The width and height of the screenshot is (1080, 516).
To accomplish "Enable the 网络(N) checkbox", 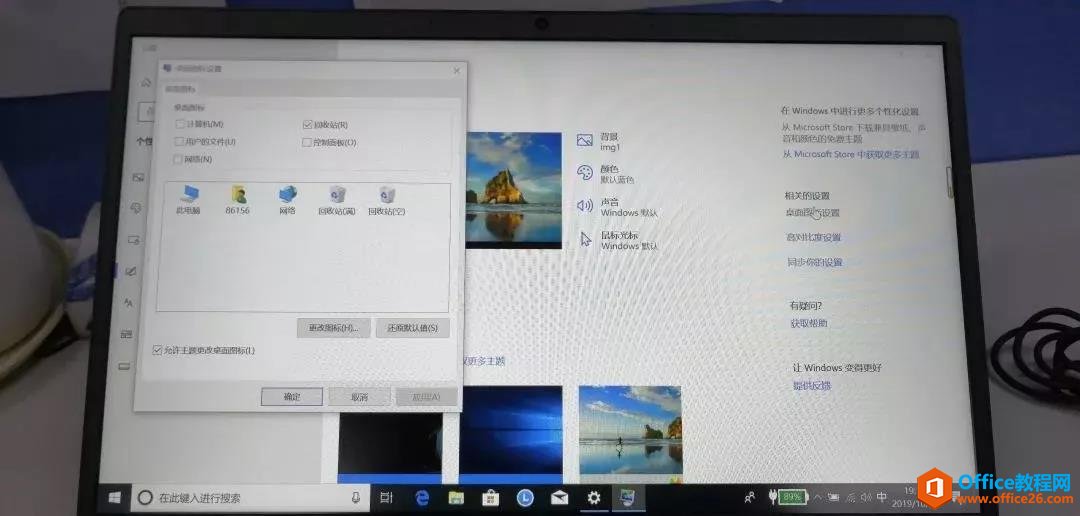I will click(x=178, y=159).
